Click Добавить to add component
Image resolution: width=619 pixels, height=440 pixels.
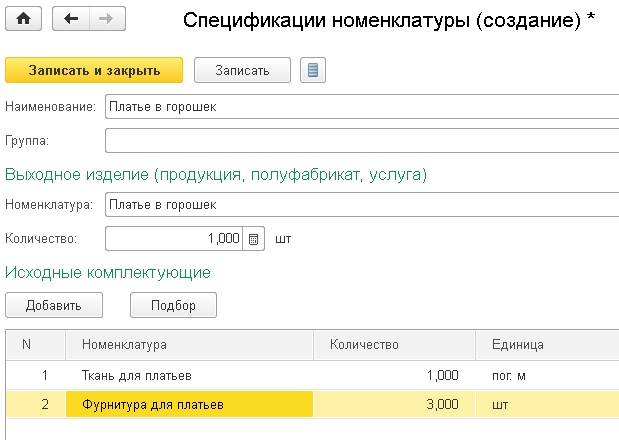54,305
